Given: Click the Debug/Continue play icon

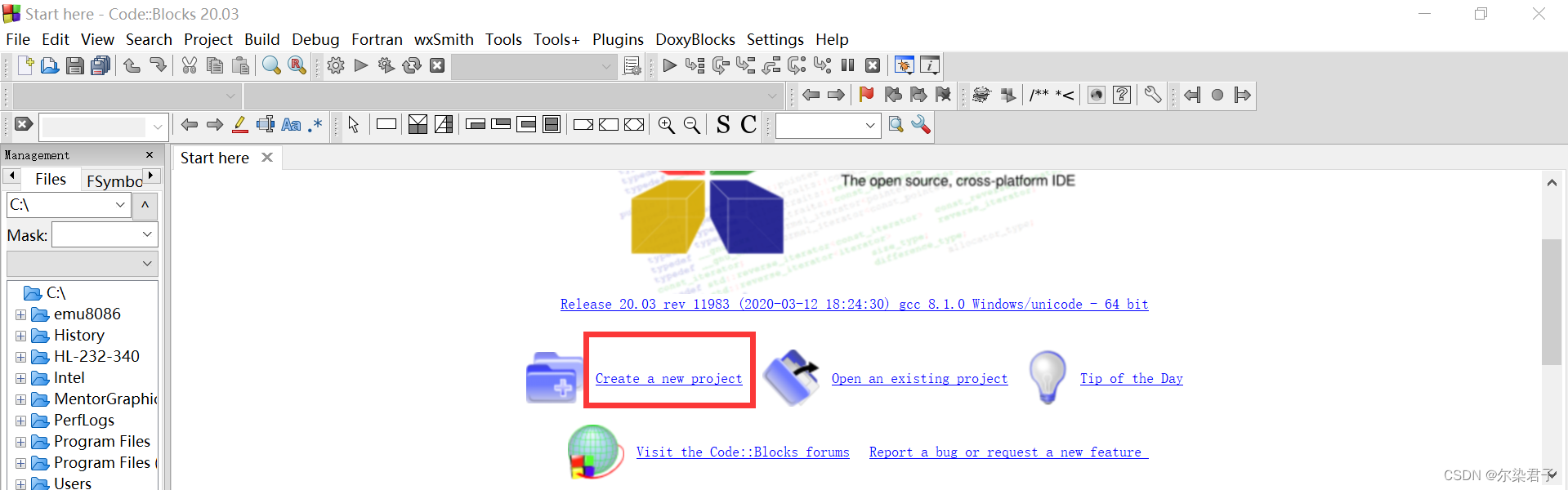Looking at the screenshot, I should pos(669,65).
